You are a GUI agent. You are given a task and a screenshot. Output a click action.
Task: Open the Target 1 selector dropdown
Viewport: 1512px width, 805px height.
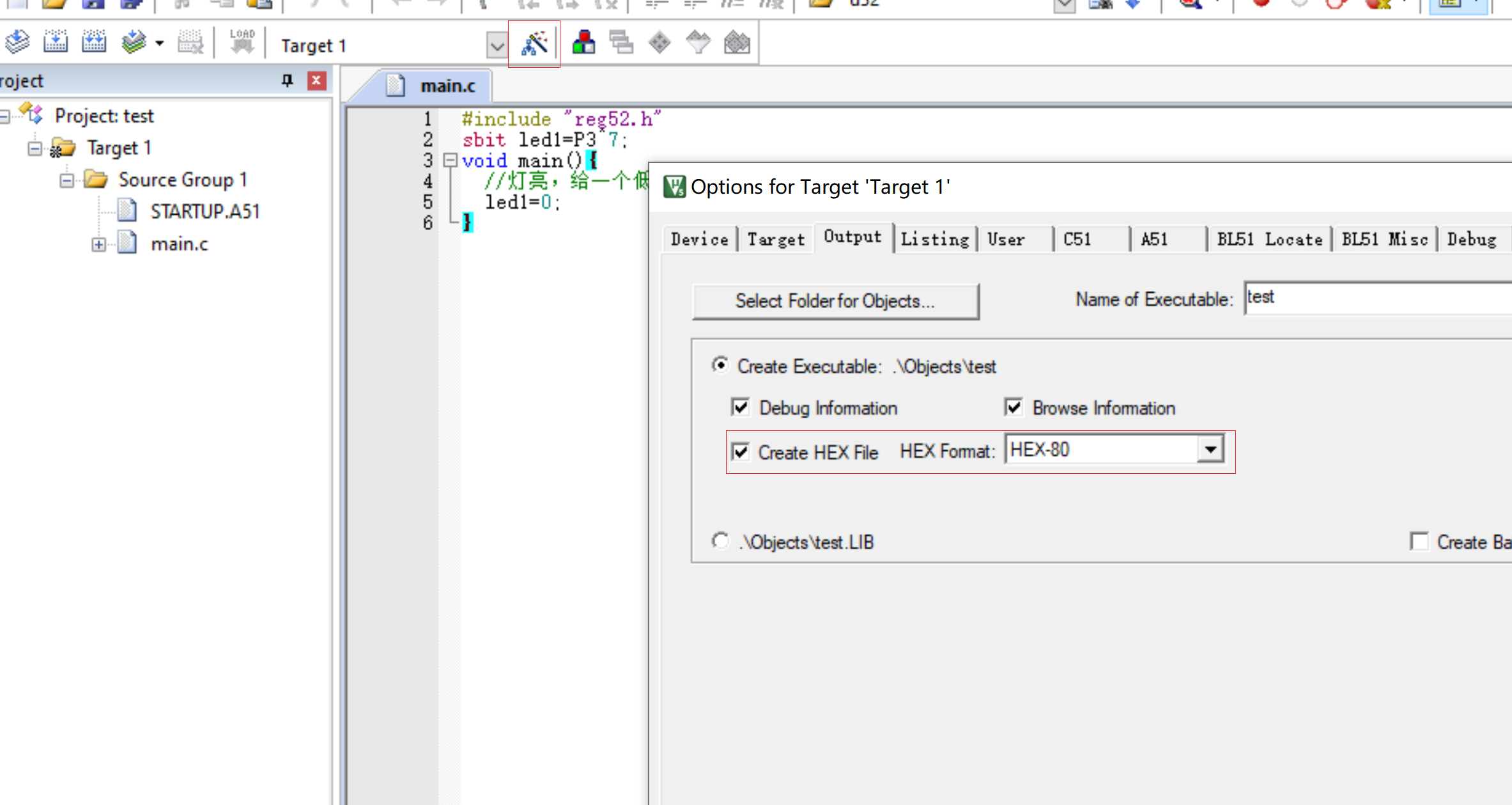497,45
